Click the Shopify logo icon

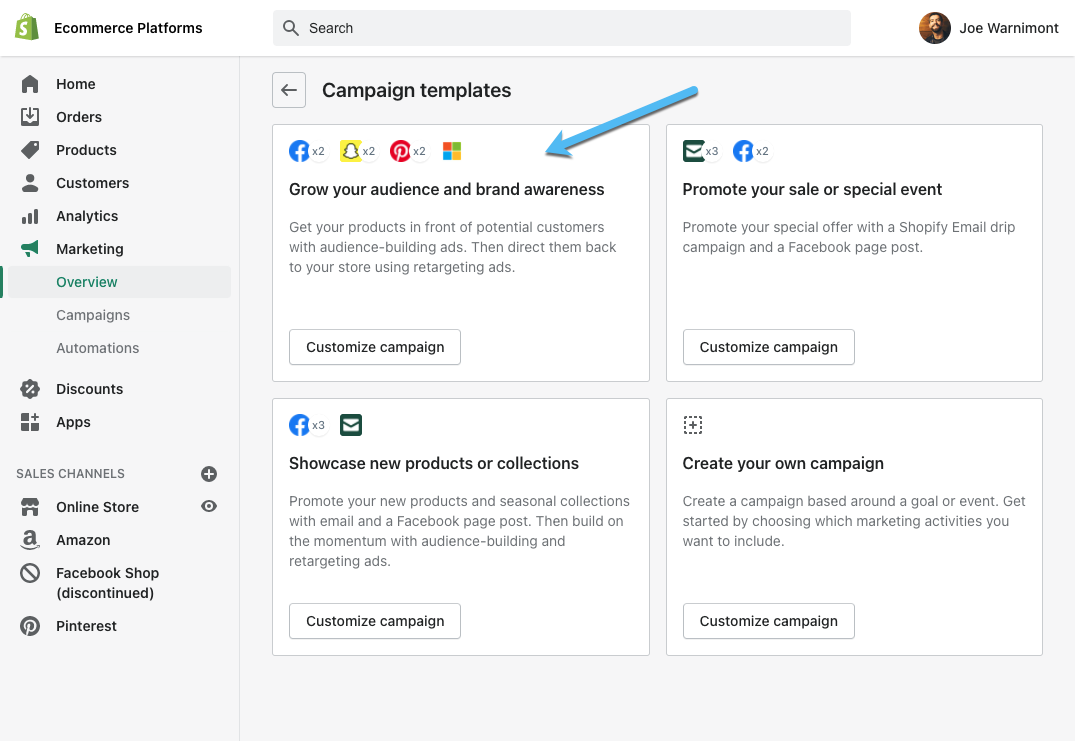click(x=27, y=28)
